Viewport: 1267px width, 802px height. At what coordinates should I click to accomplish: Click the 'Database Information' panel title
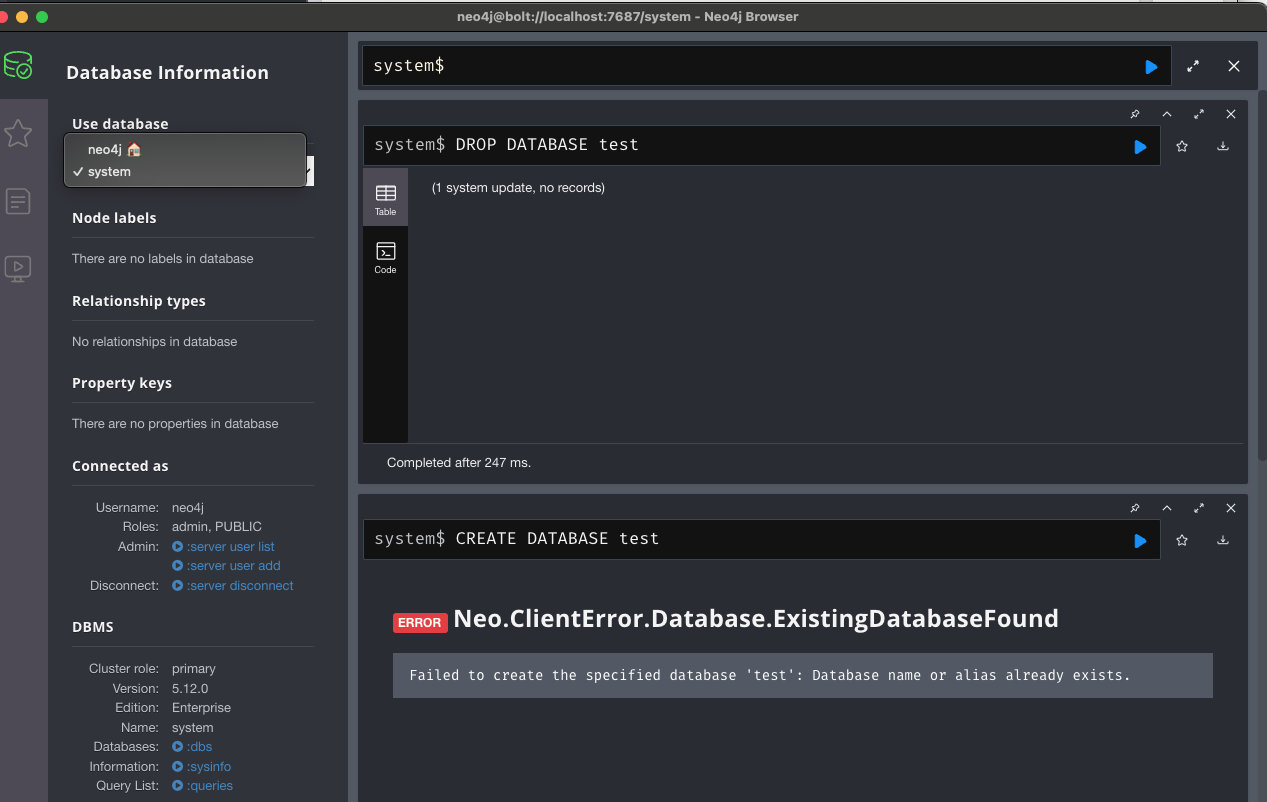167,73
